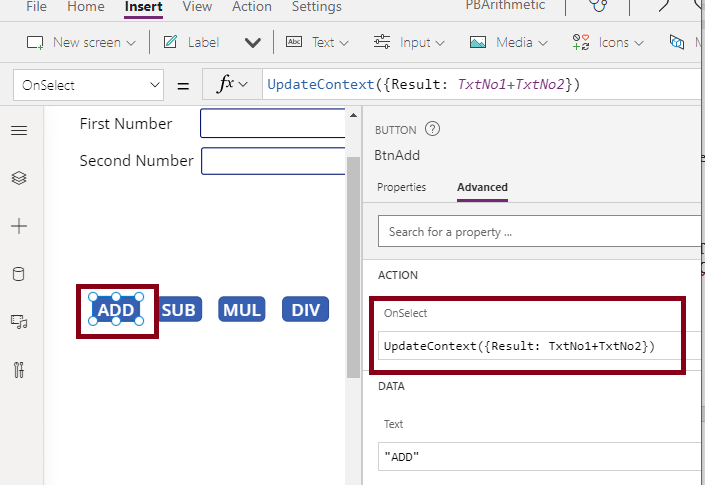Open the File menu

pos(36,7)
